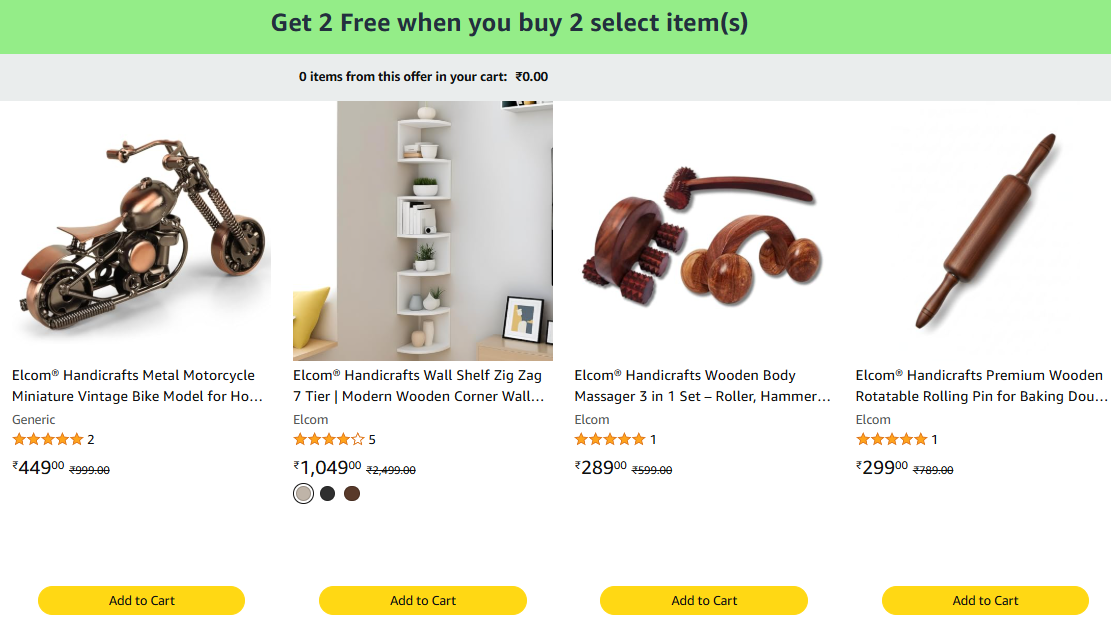The image size is (1111, 628).
Task: Click the body massager's star rating
Action: point(610,440)
